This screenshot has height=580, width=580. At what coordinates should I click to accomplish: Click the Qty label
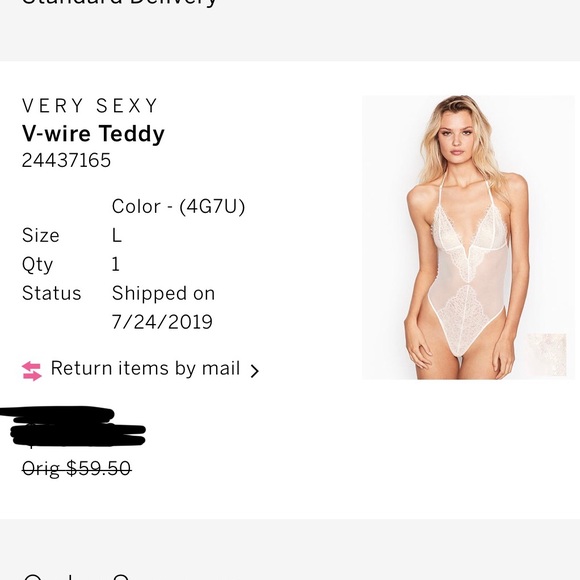[x=37, y=265]
